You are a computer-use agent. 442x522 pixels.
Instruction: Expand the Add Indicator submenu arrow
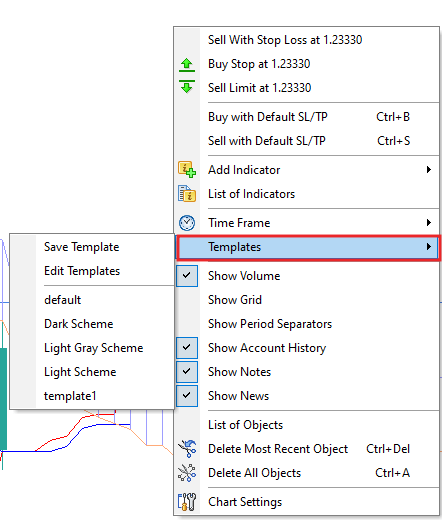(429, 170)
